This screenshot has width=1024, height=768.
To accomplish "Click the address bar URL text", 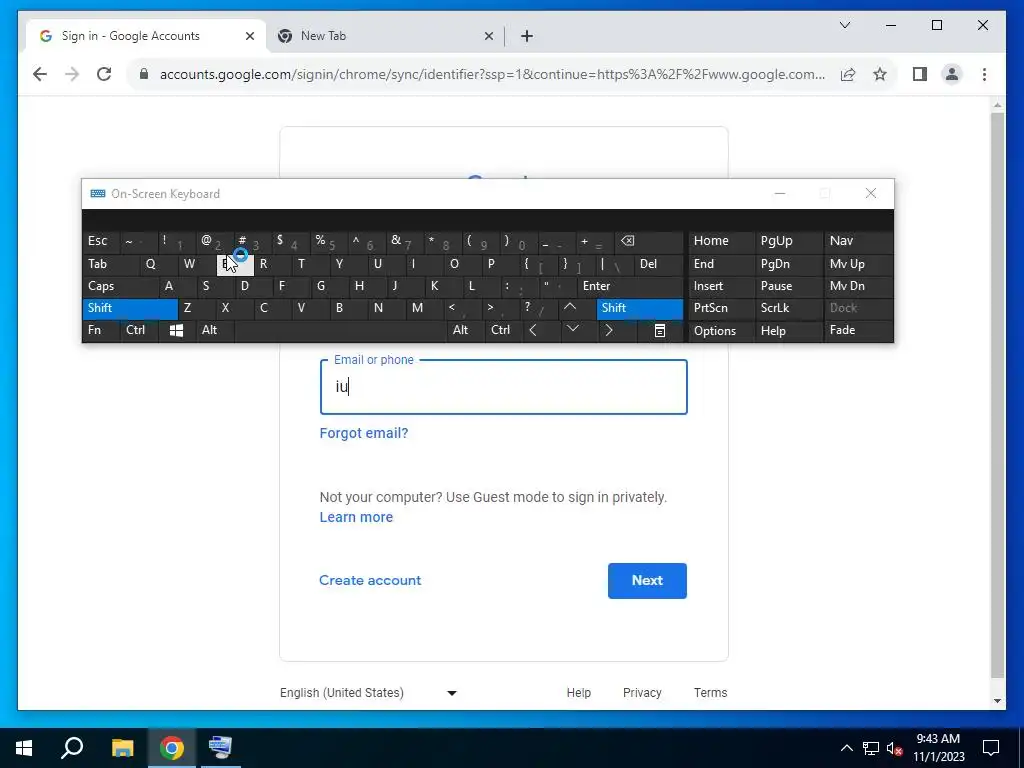I will click(x=492, y=74).
